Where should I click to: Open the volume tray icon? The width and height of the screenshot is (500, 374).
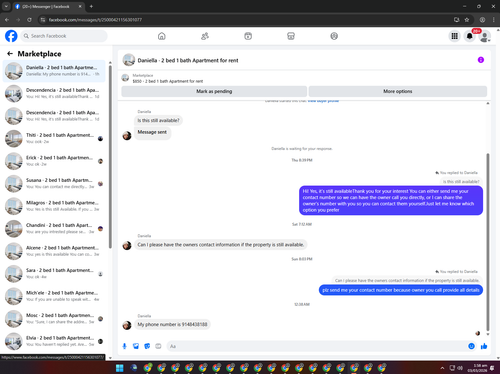point(460,368)
